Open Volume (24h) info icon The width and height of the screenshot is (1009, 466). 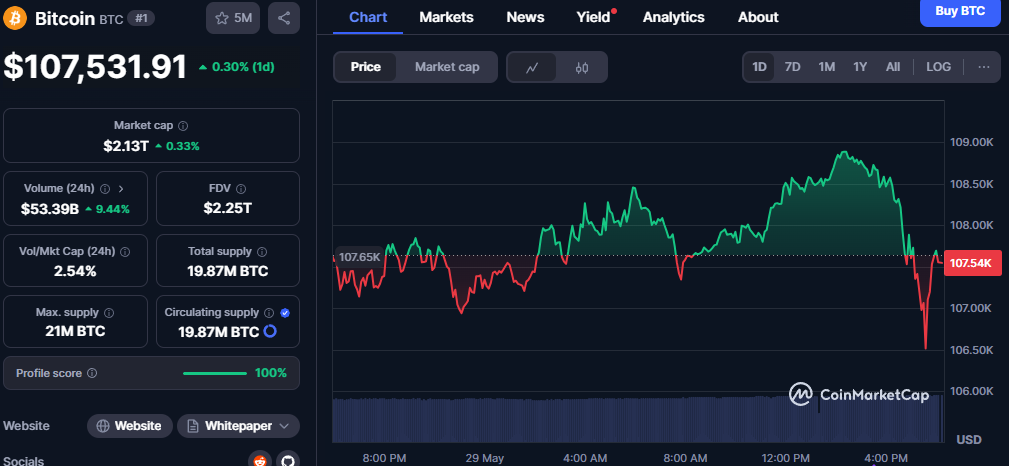click(105, 189)
